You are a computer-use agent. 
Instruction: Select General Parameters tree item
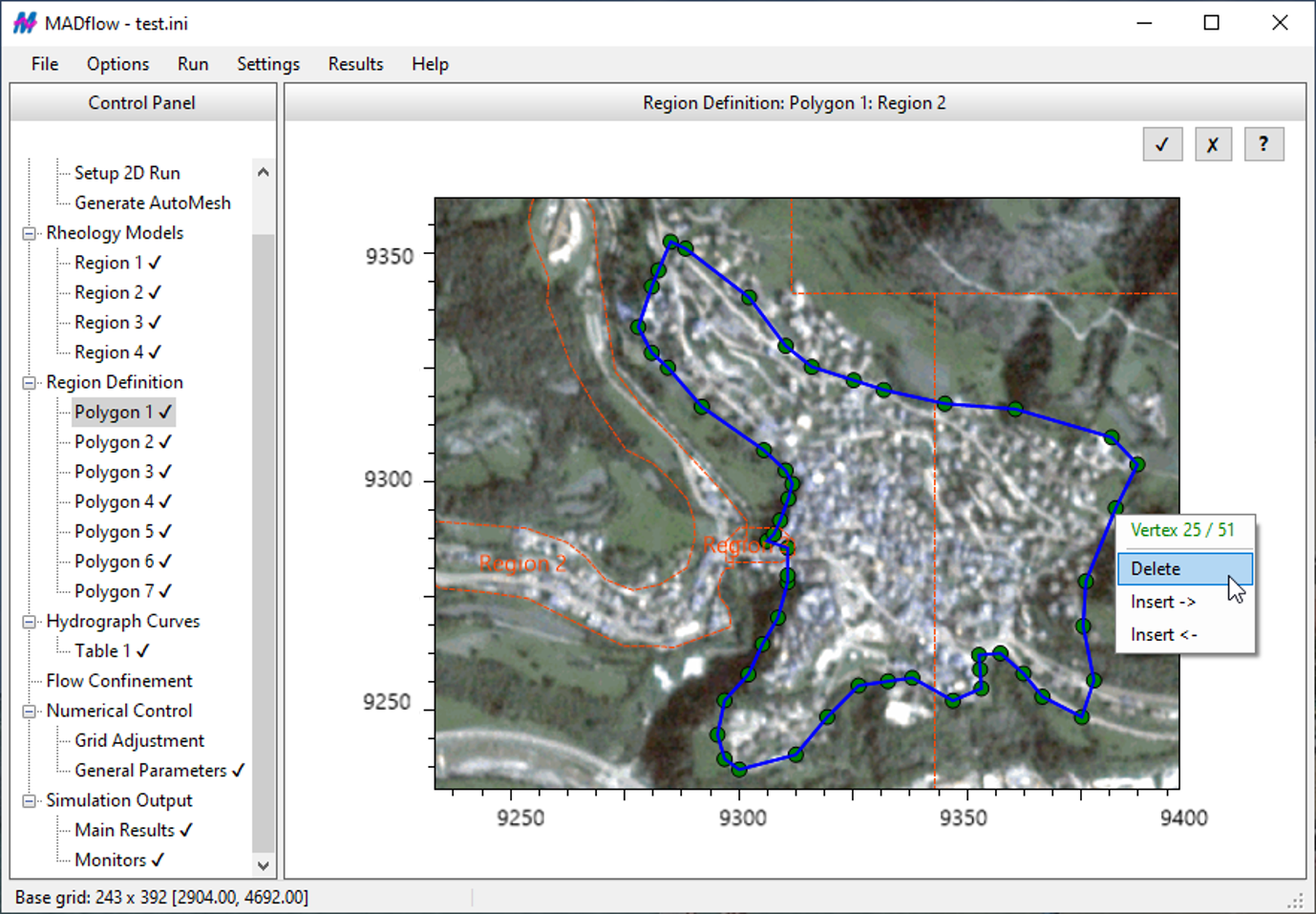tap(150, 771)
